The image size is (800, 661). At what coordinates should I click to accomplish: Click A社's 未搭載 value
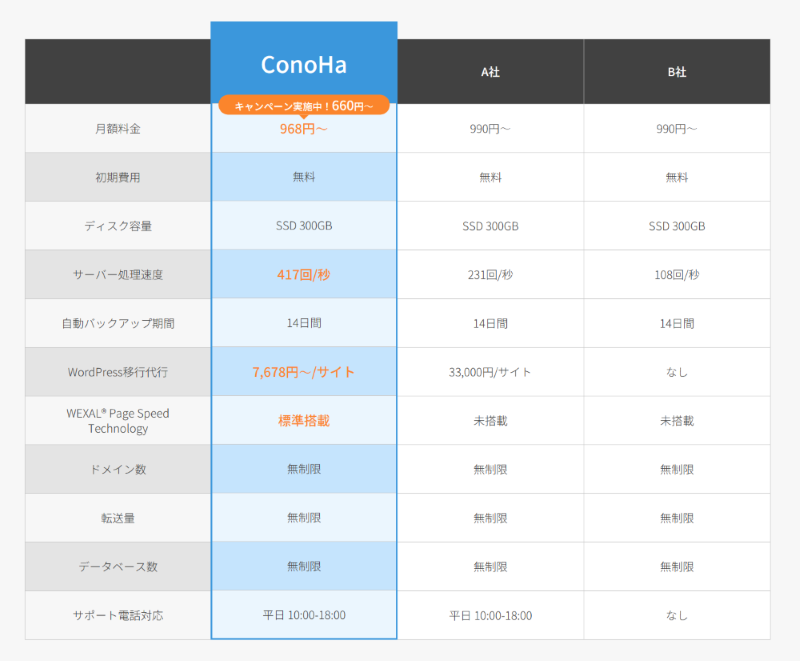[x=490, y=421]
